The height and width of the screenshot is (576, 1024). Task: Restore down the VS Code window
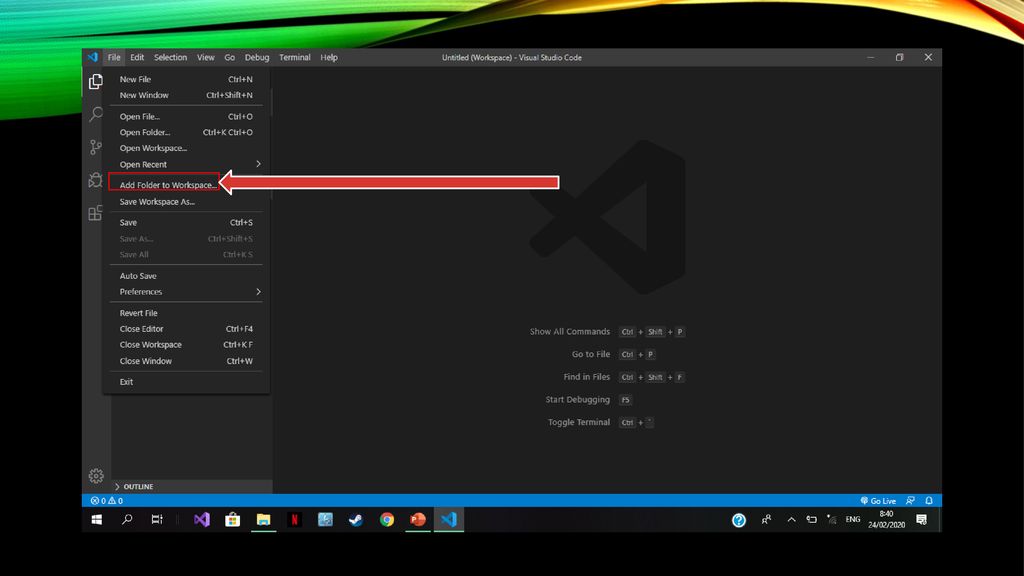coord(899,57)
